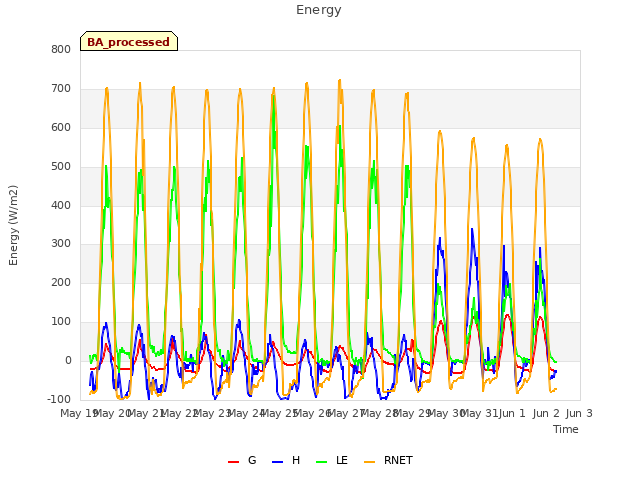Click the -100 y-axis tick label
Viewport: 640px width, 480px height.
tap(59, 399)
